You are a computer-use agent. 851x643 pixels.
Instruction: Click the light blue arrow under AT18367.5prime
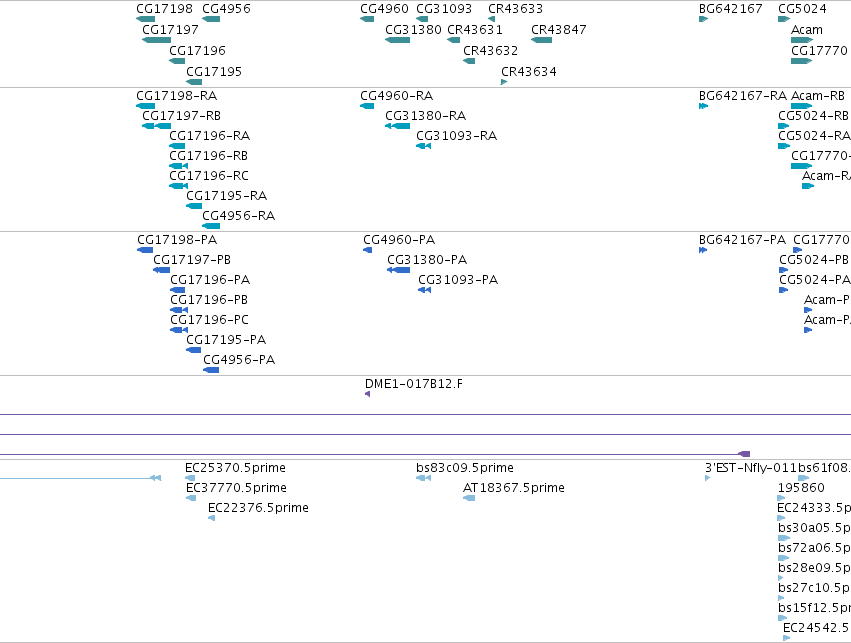click(x=469, y=498)
